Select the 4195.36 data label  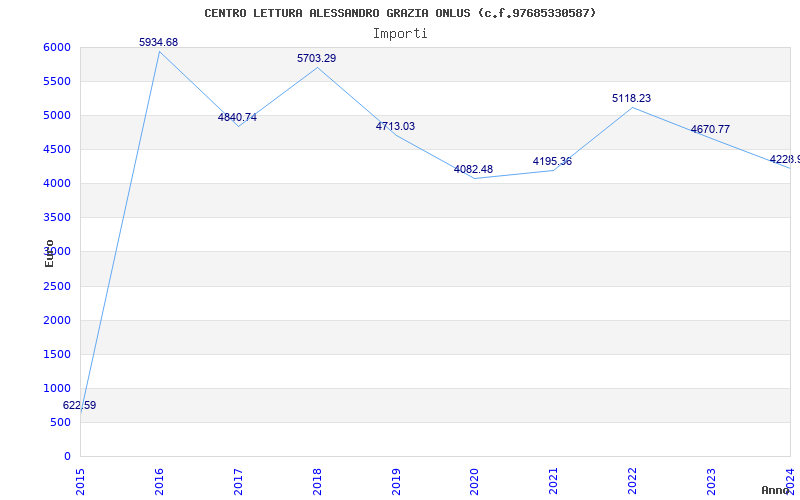[553, 161]
